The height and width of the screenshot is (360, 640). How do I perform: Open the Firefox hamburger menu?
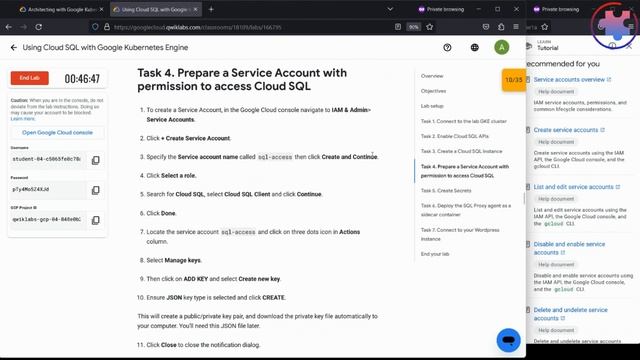[x=516, y=27]
